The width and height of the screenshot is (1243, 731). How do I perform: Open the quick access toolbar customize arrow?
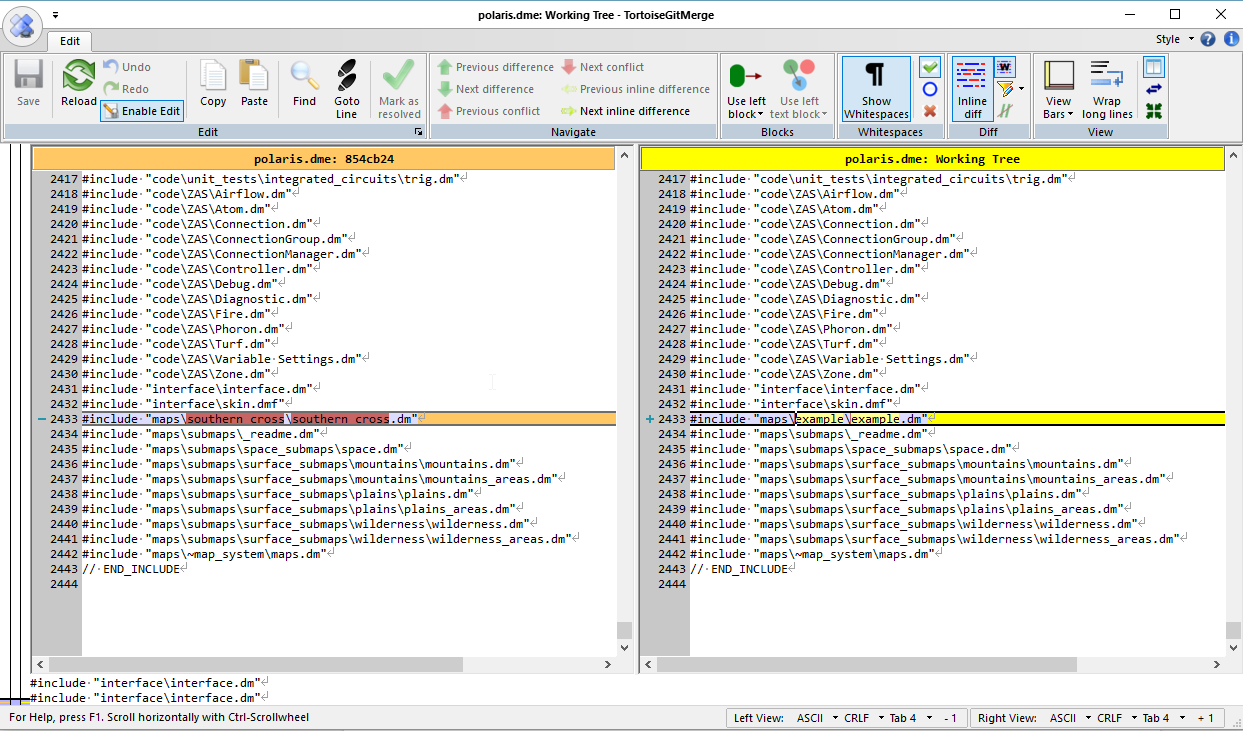56,15
